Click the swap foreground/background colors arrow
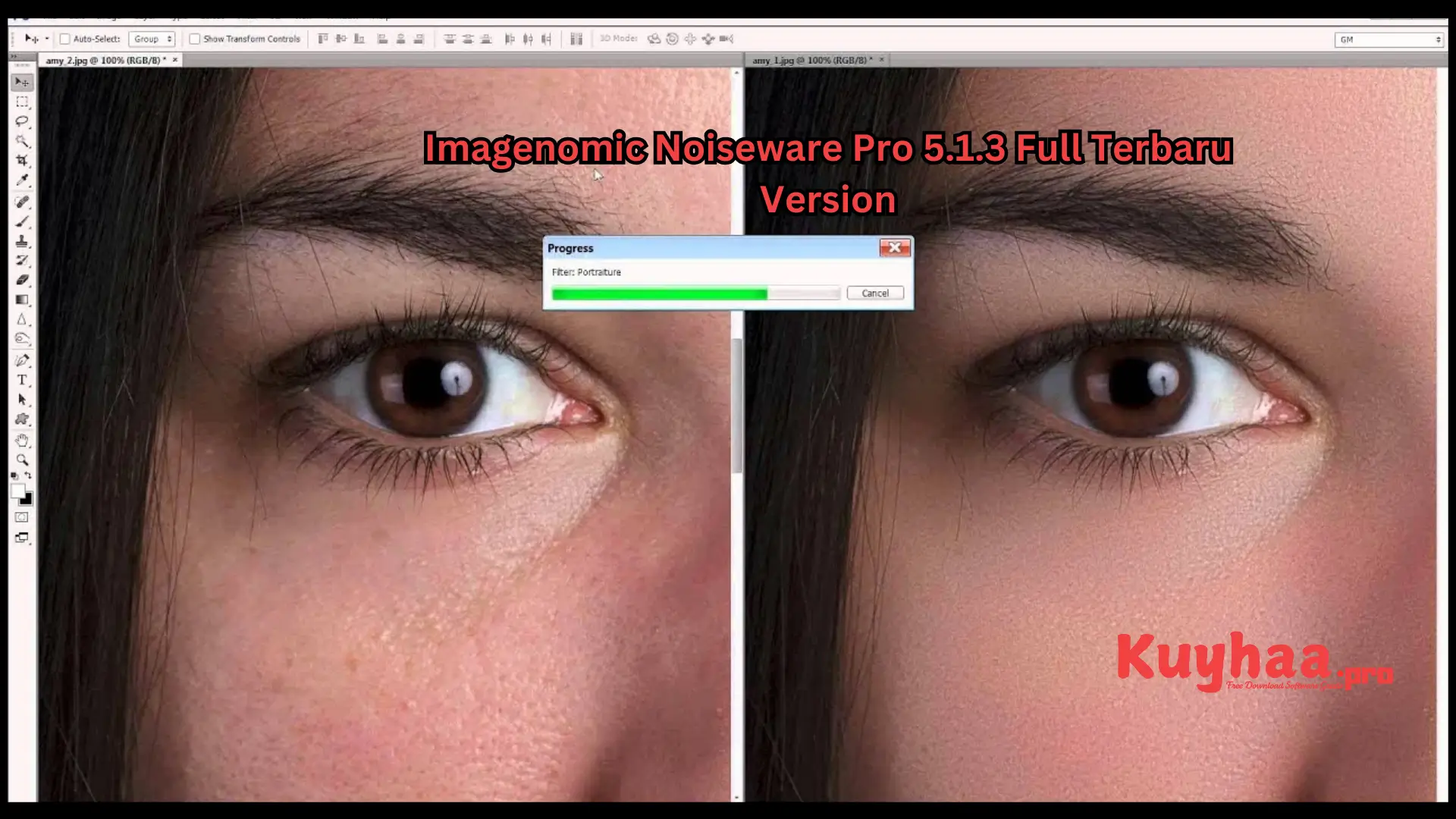This screenshot has height=819, width=1456. click(28, 476)
